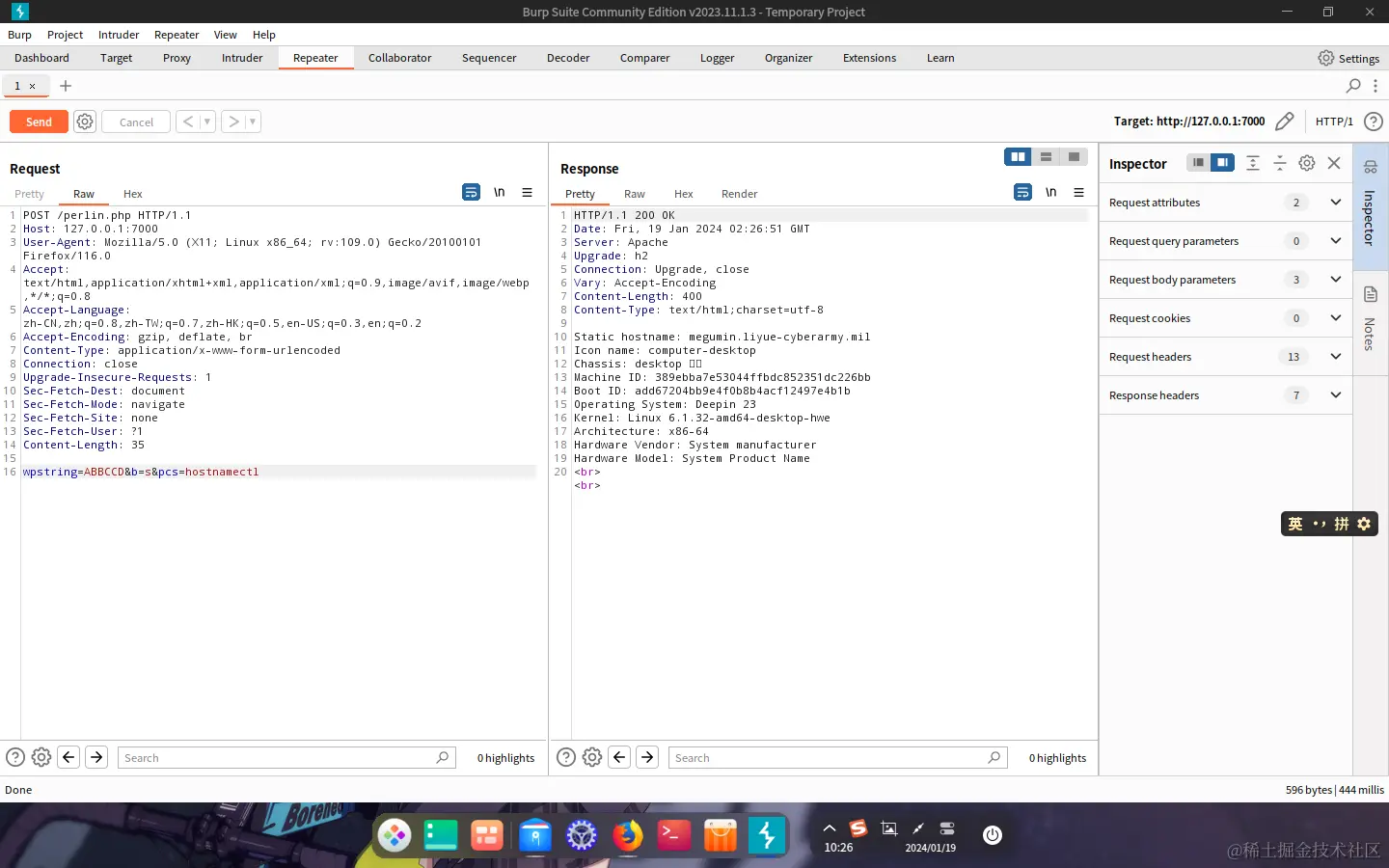Expand all Inspector sections icon
The height and width of the screenshot is (868, 1389).
pyautogui.click(x=1253, y=163)
